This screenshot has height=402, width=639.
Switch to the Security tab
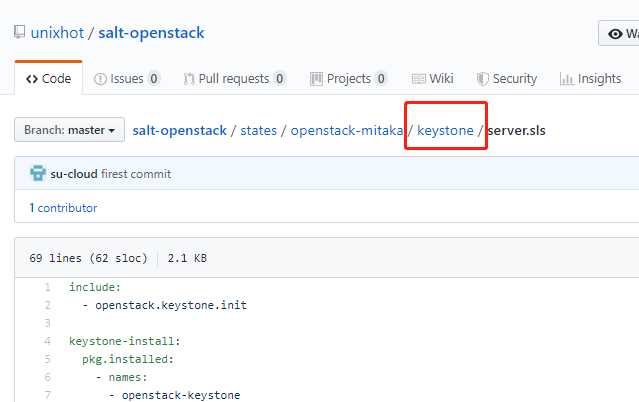(507, 78)
